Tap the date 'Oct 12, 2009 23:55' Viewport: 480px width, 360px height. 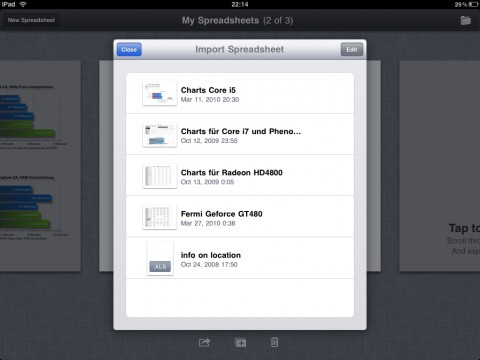coord(209,141)
